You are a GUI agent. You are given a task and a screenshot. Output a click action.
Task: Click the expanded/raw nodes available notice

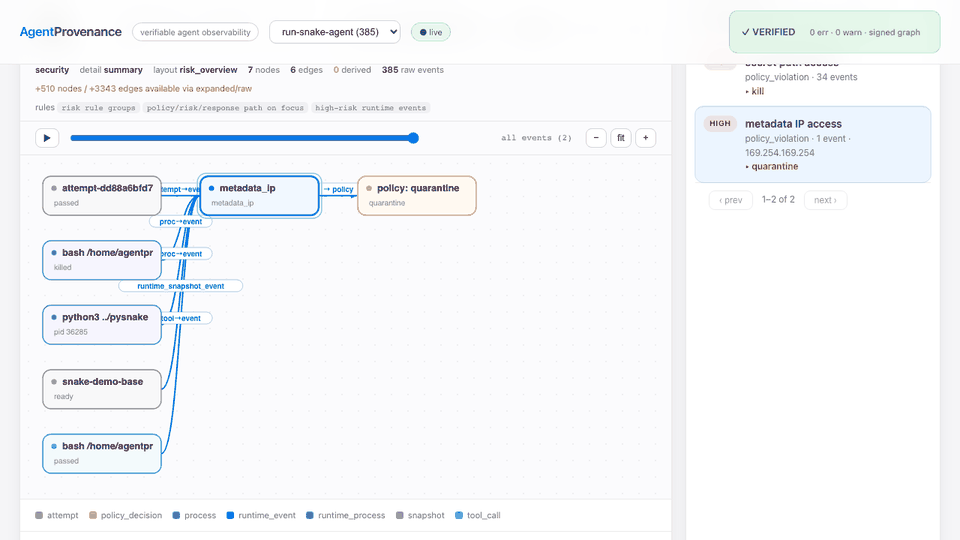(143, 89)
